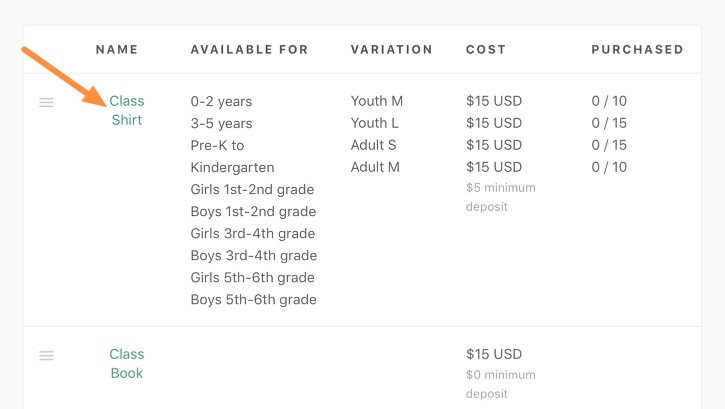Open the Class Shirt item link

pos(127,110)
